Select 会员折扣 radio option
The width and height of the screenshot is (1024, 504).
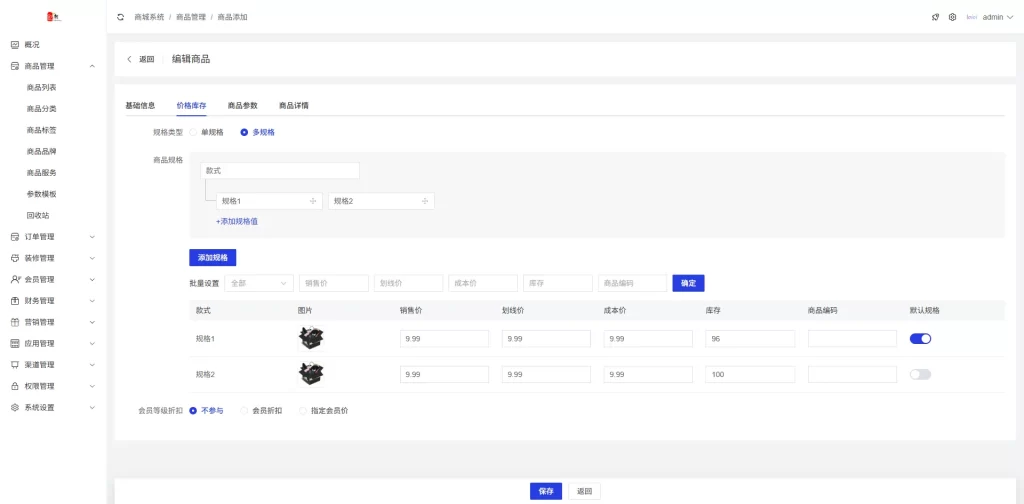[x=262, y=411]
